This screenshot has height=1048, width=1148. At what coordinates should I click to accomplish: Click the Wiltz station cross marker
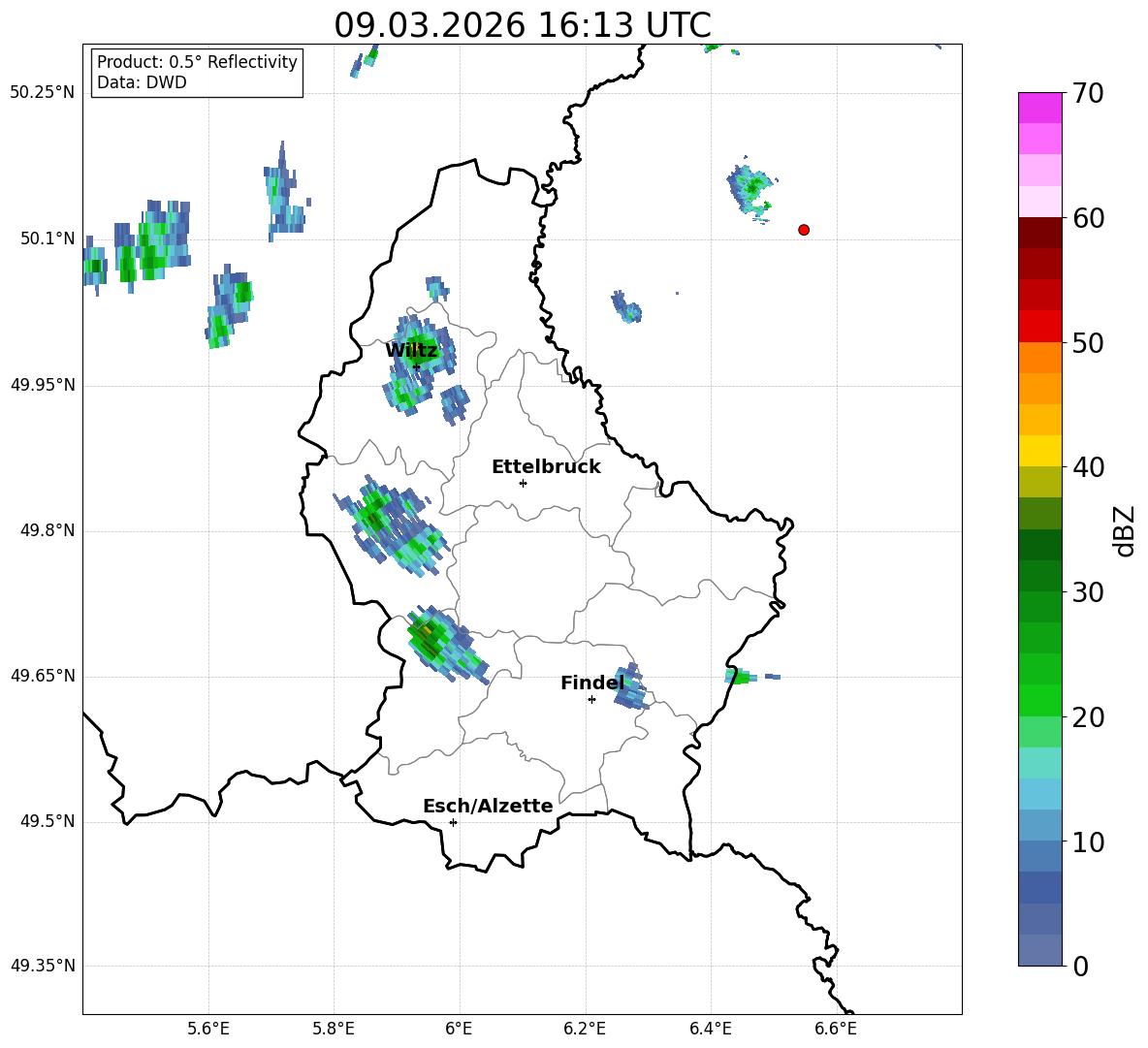coord(417,366)
